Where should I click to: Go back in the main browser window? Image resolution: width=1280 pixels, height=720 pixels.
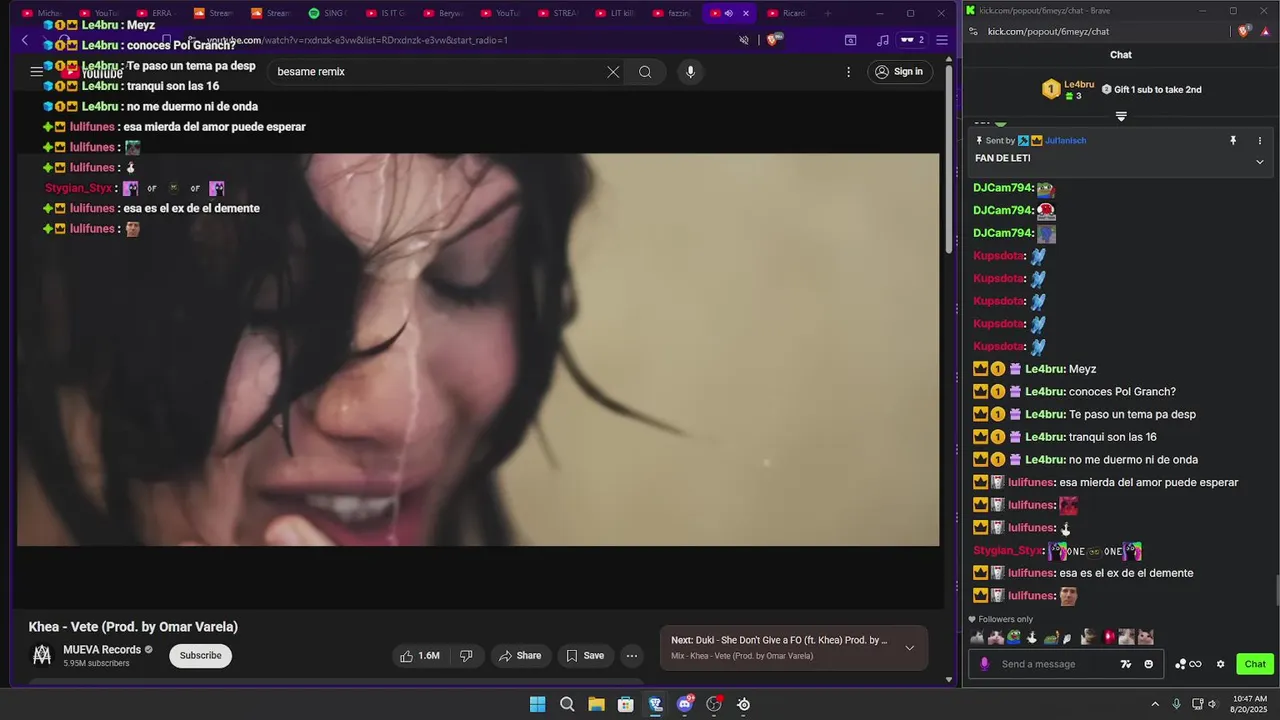[25, 40]
